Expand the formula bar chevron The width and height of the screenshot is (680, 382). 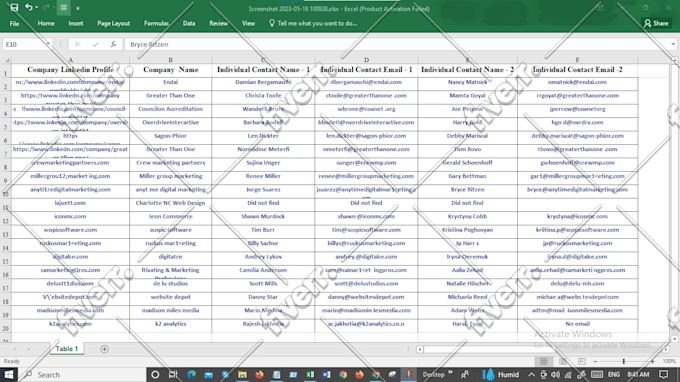(673, 44)
